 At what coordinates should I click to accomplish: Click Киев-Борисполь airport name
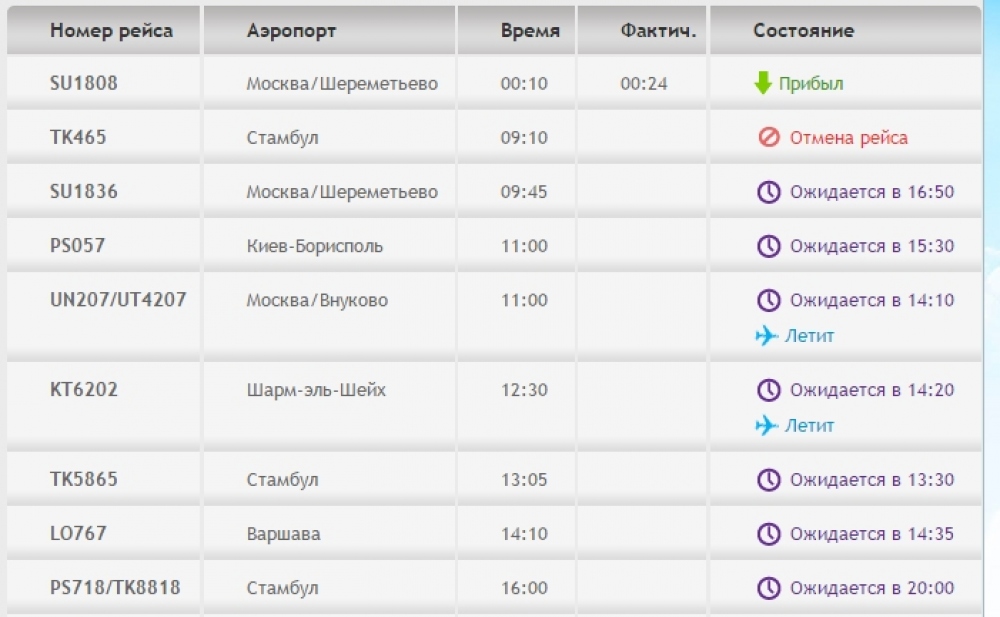tap(315, 246)
